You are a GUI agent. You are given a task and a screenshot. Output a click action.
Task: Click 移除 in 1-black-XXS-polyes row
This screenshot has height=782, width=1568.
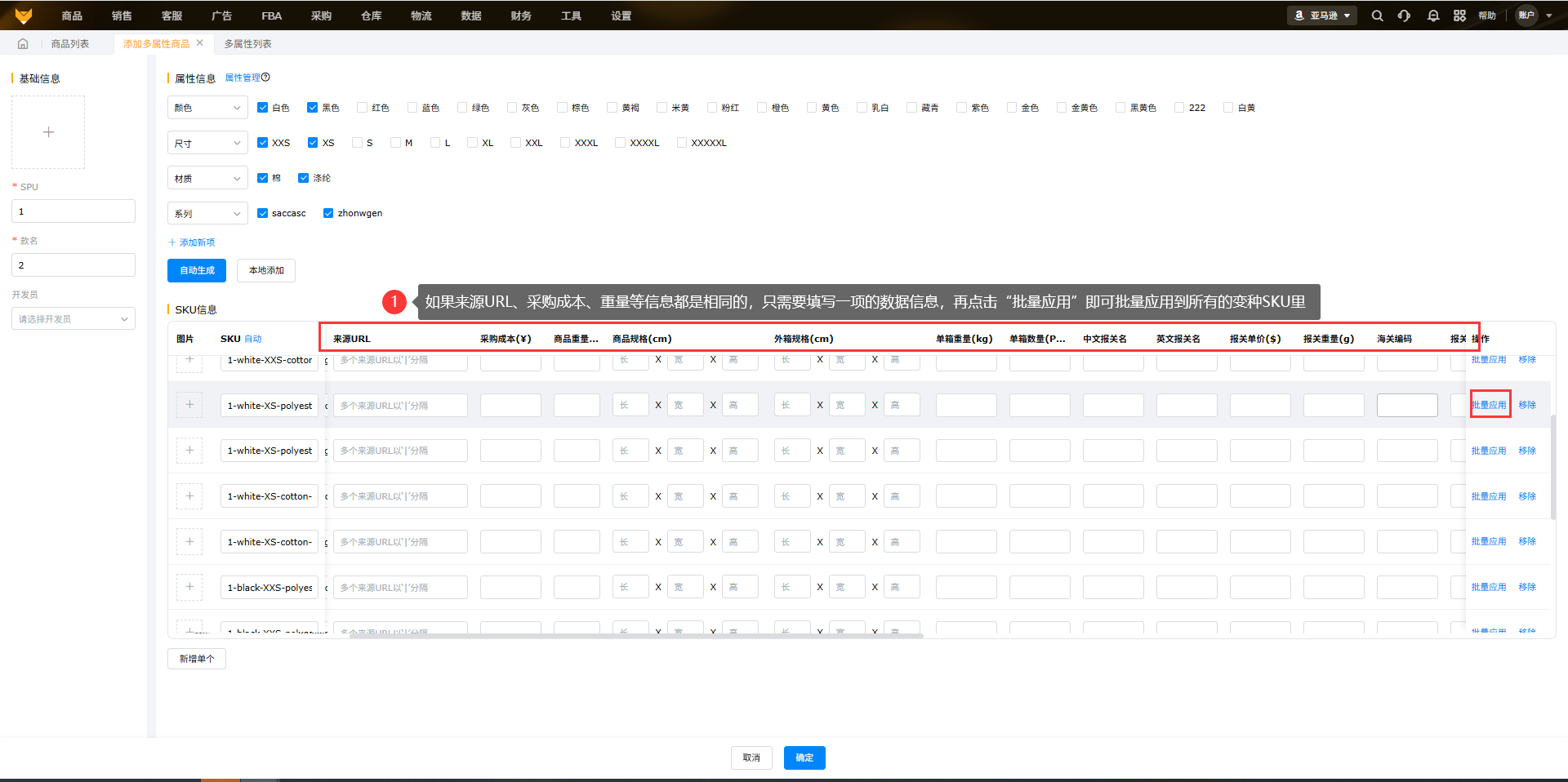point(1527,587)
